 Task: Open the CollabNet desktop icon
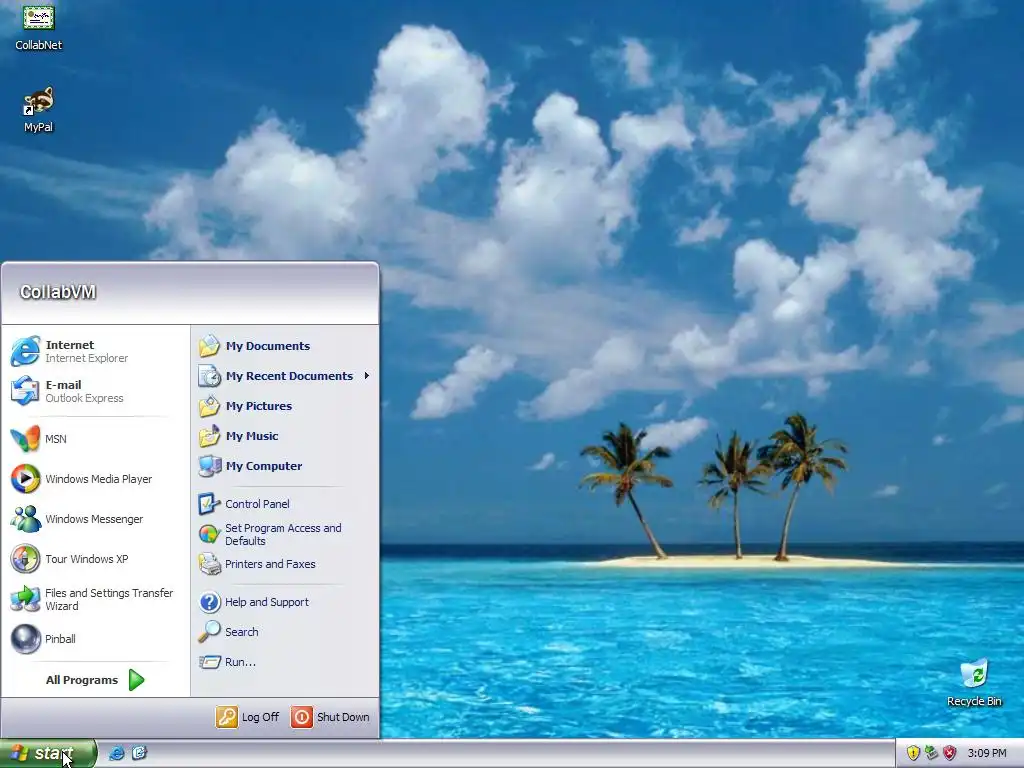coord(39,27)
